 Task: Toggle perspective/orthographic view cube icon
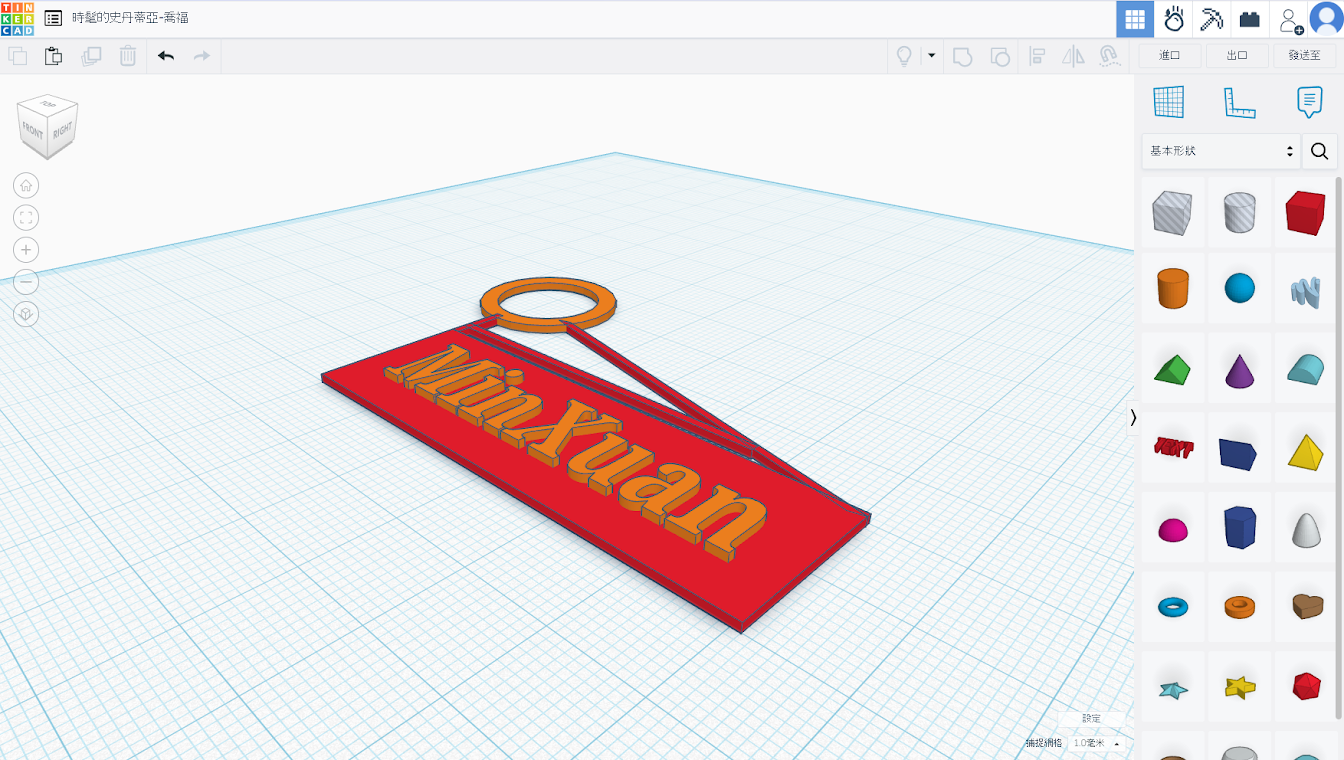pos(26,314)
